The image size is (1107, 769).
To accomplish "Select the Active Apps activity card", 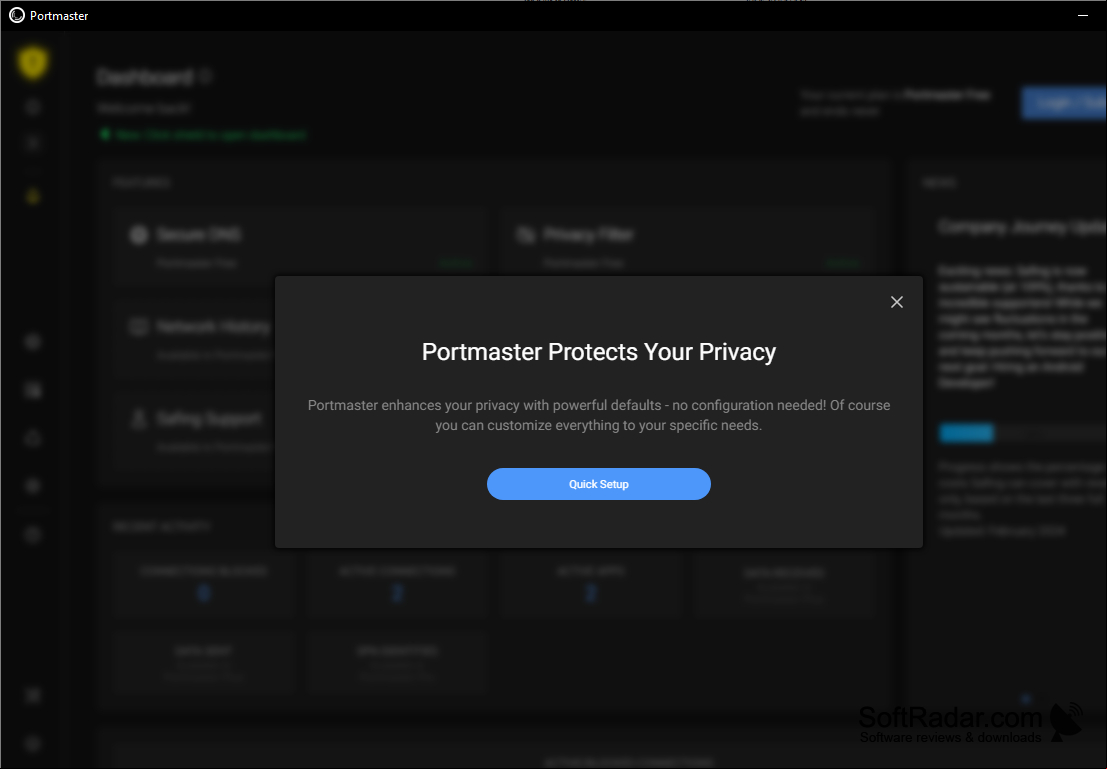I will (590, 585).
